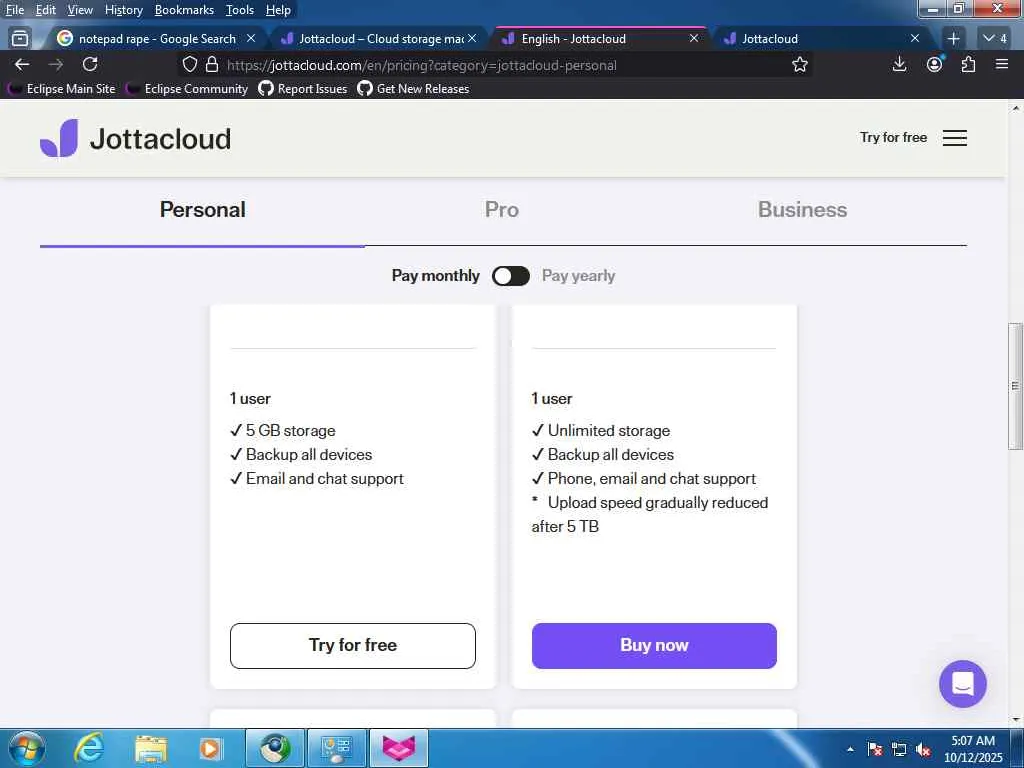Click the Buy now button

[x=654, y=645]
